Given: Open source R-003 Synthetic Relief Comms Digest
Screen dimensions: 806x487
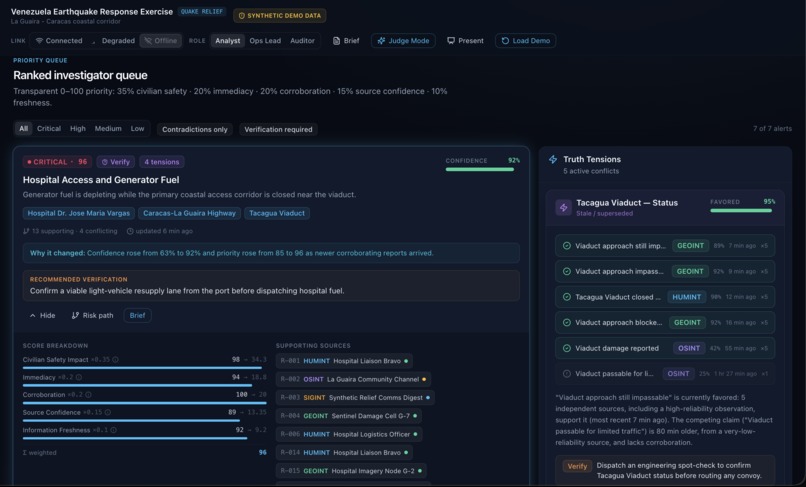Looking at the screenshot, I should 355,398.
